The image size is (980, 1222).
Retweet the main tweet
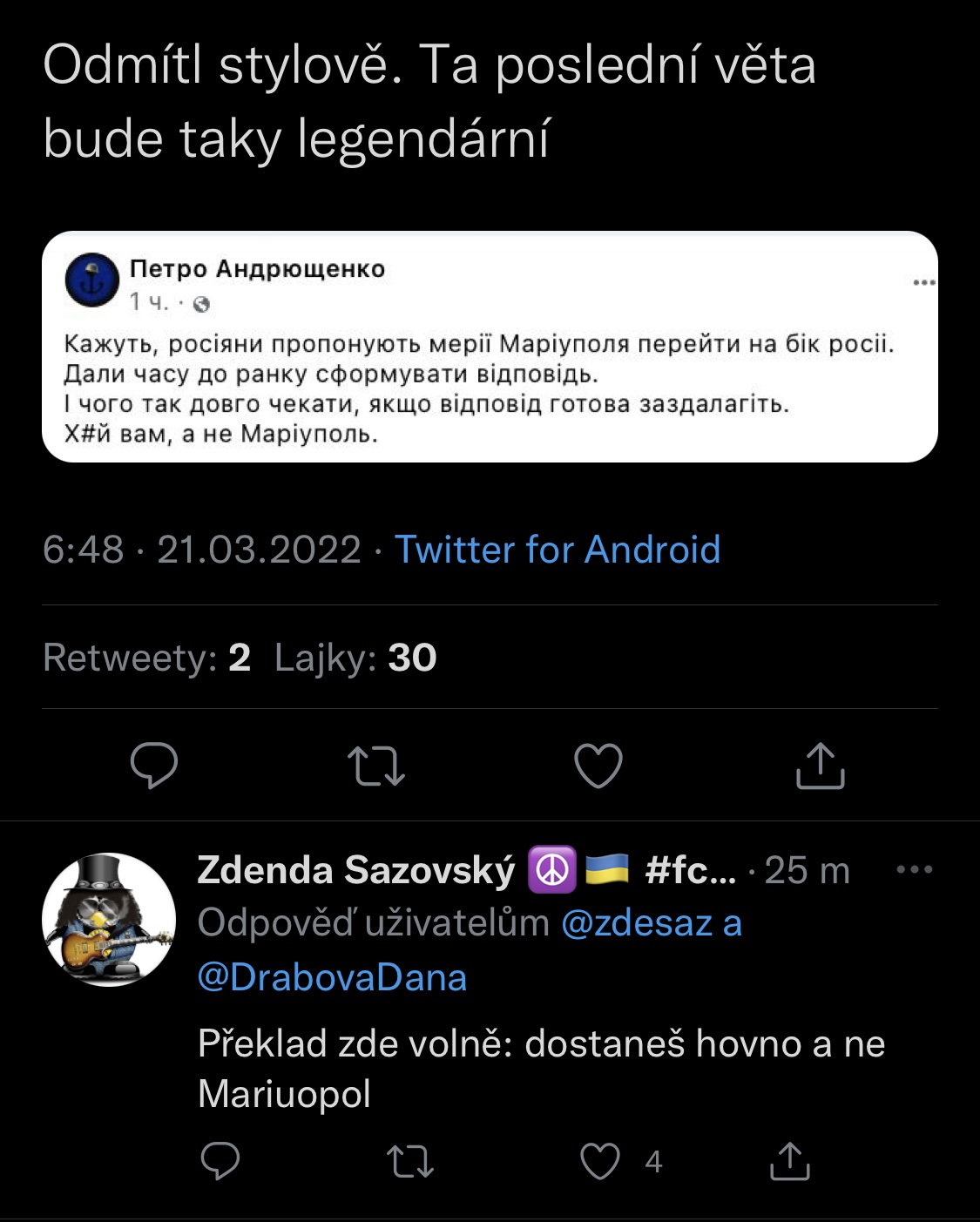376,766
